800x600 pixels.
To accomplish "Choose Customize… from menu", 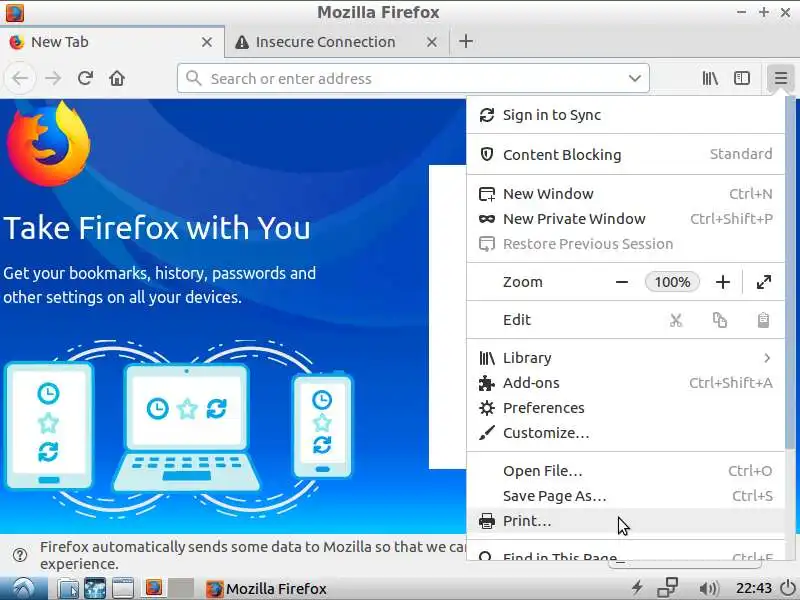I will (x=626, y=433).
